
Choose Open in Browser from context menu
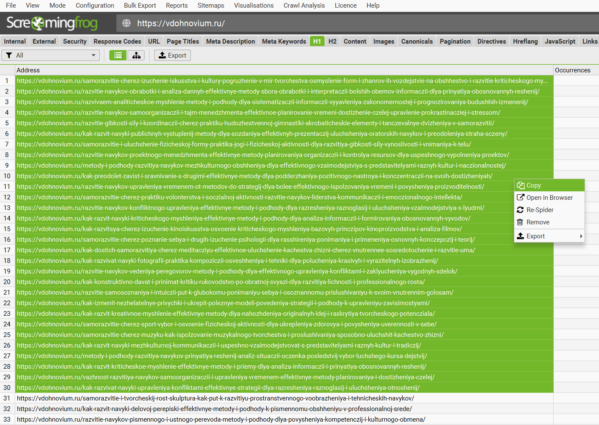549,197
